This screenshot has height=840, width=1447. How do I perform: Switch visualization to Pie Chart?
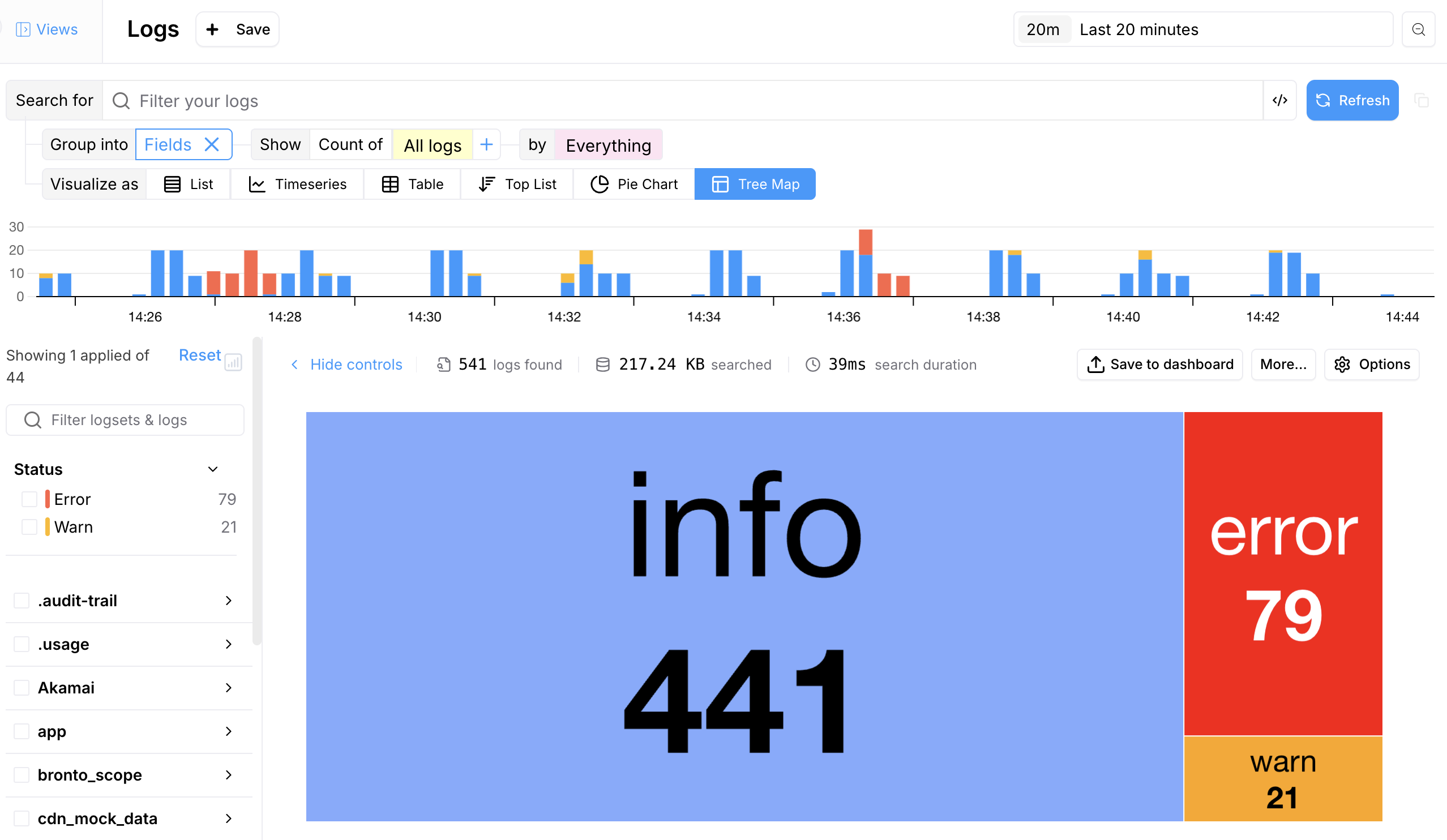pos(634,185)
